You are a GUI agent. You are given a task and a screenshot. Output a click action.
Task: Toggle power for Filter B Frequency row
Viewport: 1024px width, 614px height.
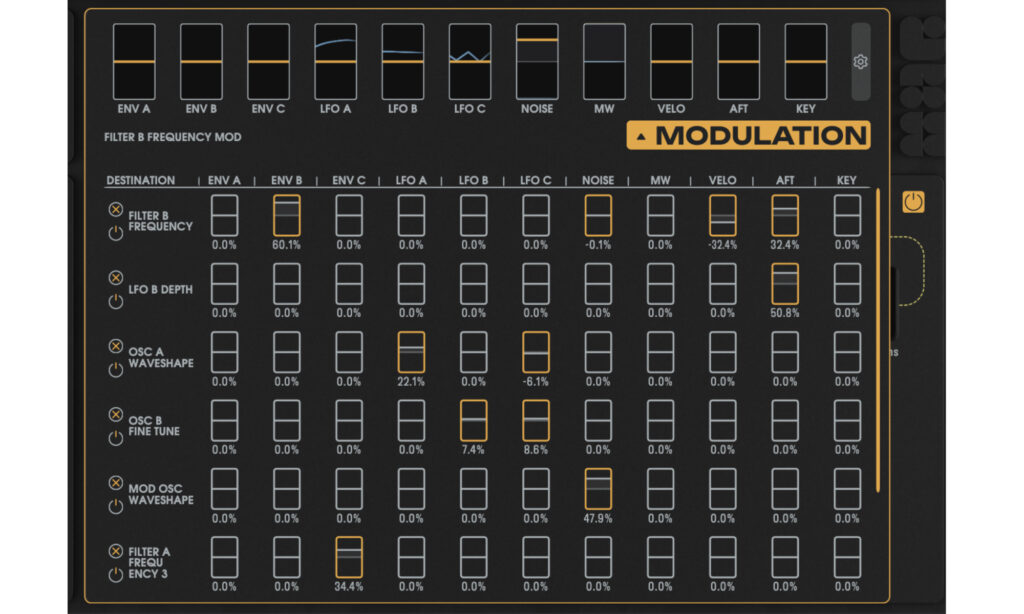coord(115,233)
